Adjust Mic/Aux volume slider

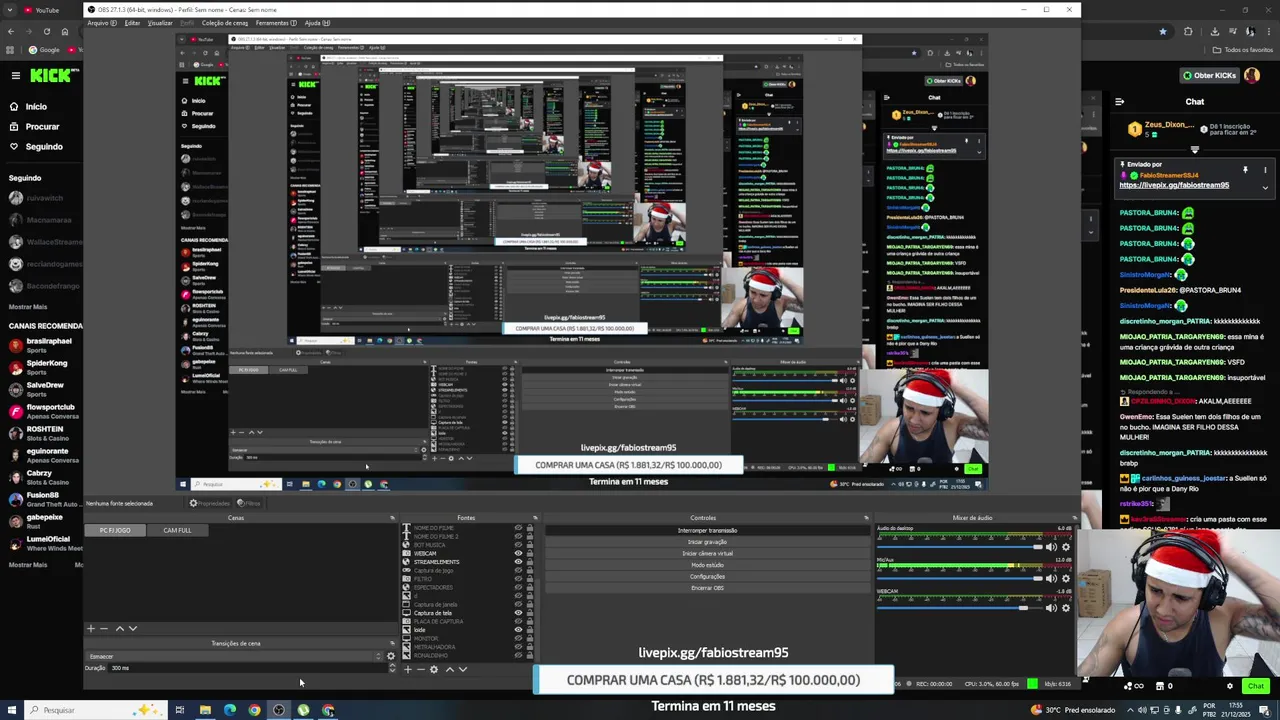pos(958,578)
